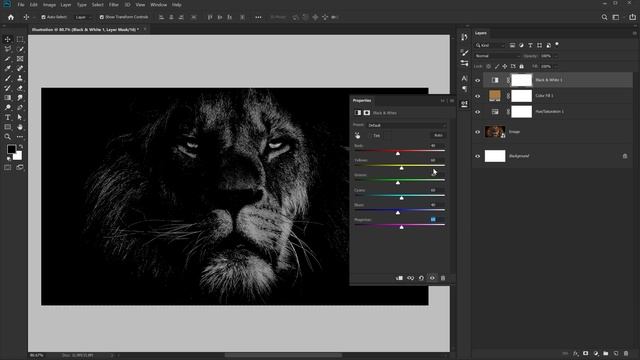Select the Black & White 1 layer name
The image size is (640, 360).
[x=549, y=80]
